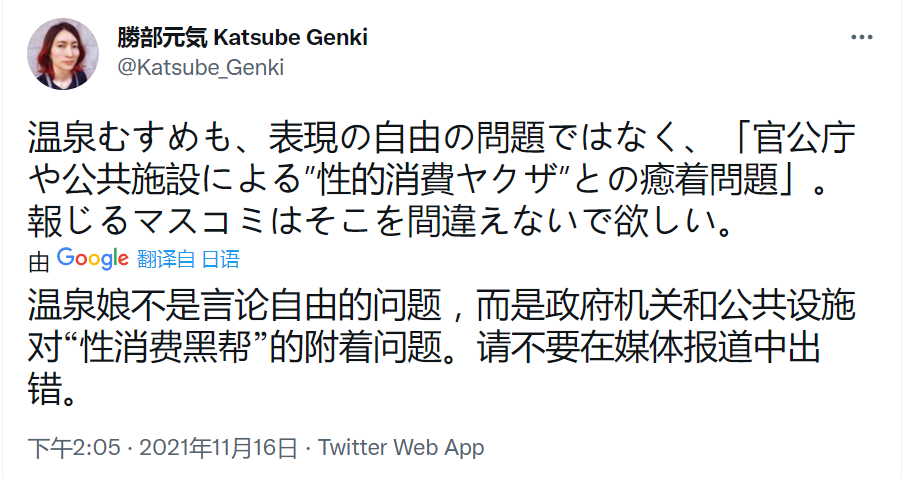Image resolution: width=919 pixels, height=479 pixels.
Task: Click the Google logo in translation line
Action: pyautogui.click(x=93, y=258)
